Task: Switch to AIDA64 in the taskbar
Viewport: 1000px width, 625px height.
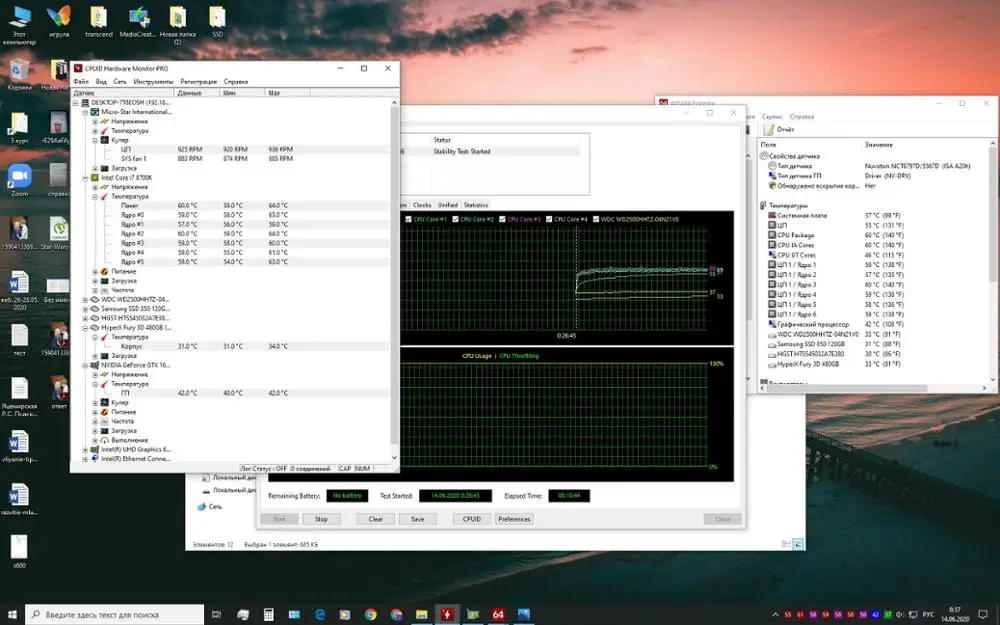Action: point(498,614)
